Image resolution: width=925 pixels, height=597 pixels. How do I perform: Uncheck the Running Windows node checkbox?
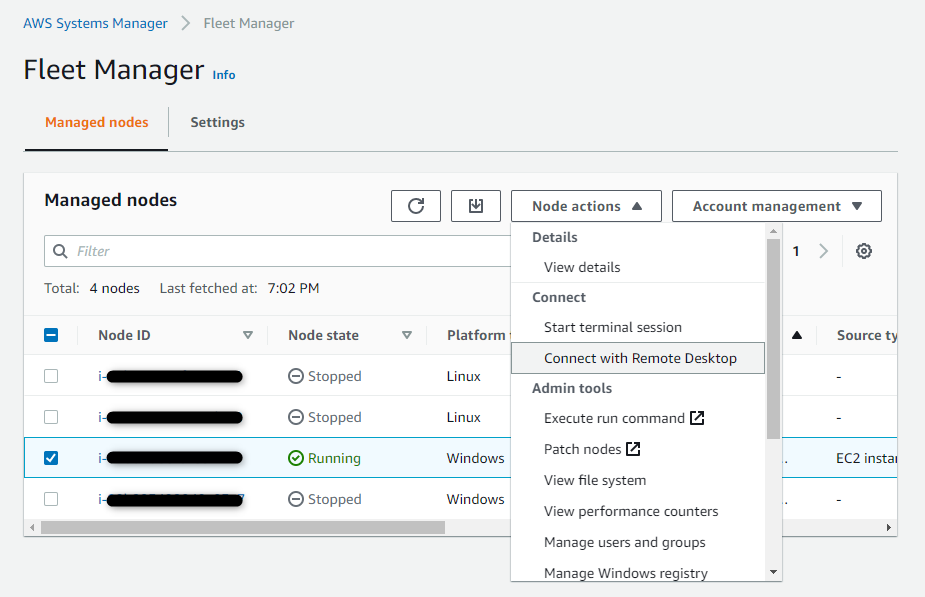pos(51,458)
